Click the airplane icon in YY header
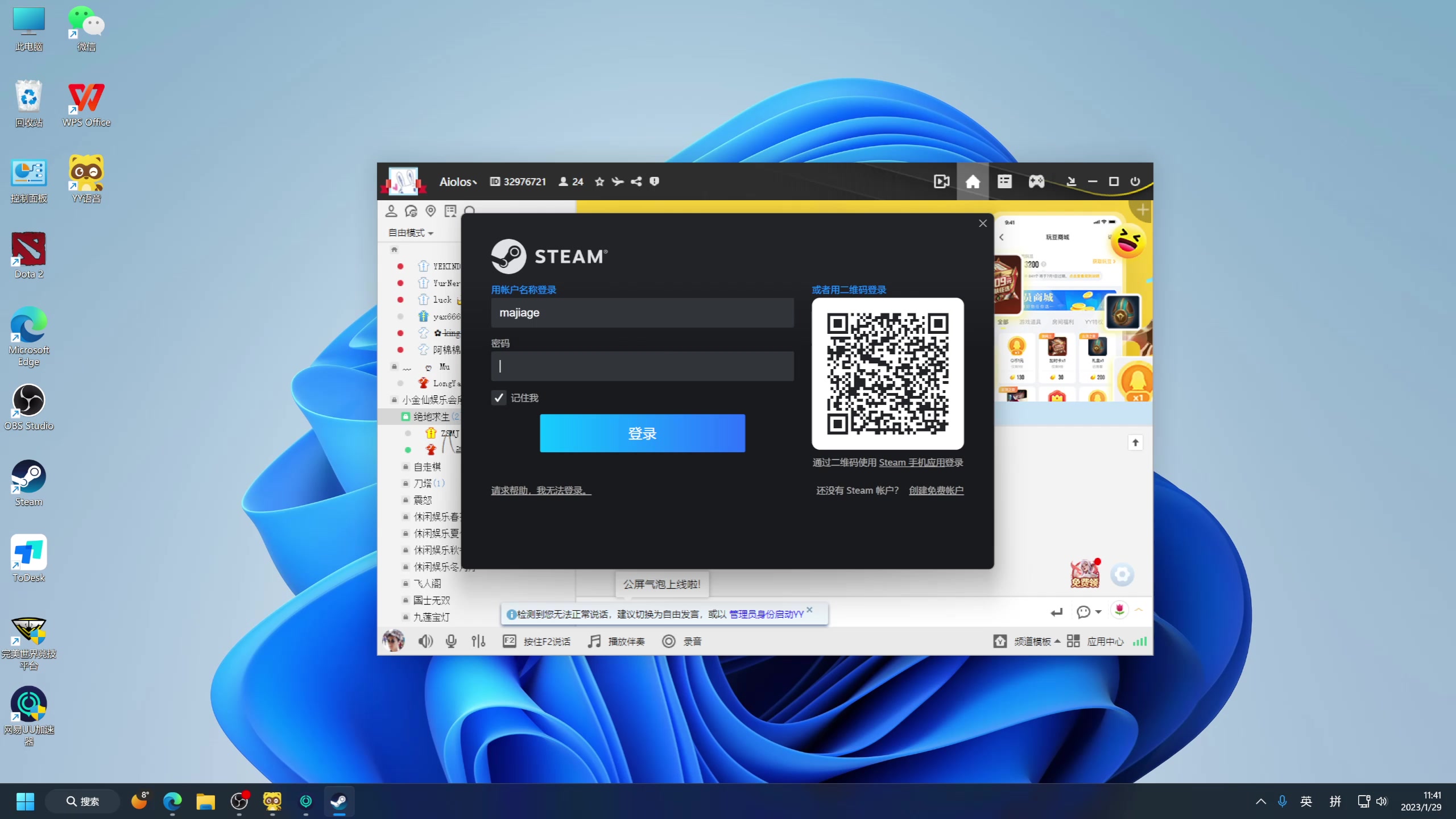1456x819 pixels. point(618,181)
